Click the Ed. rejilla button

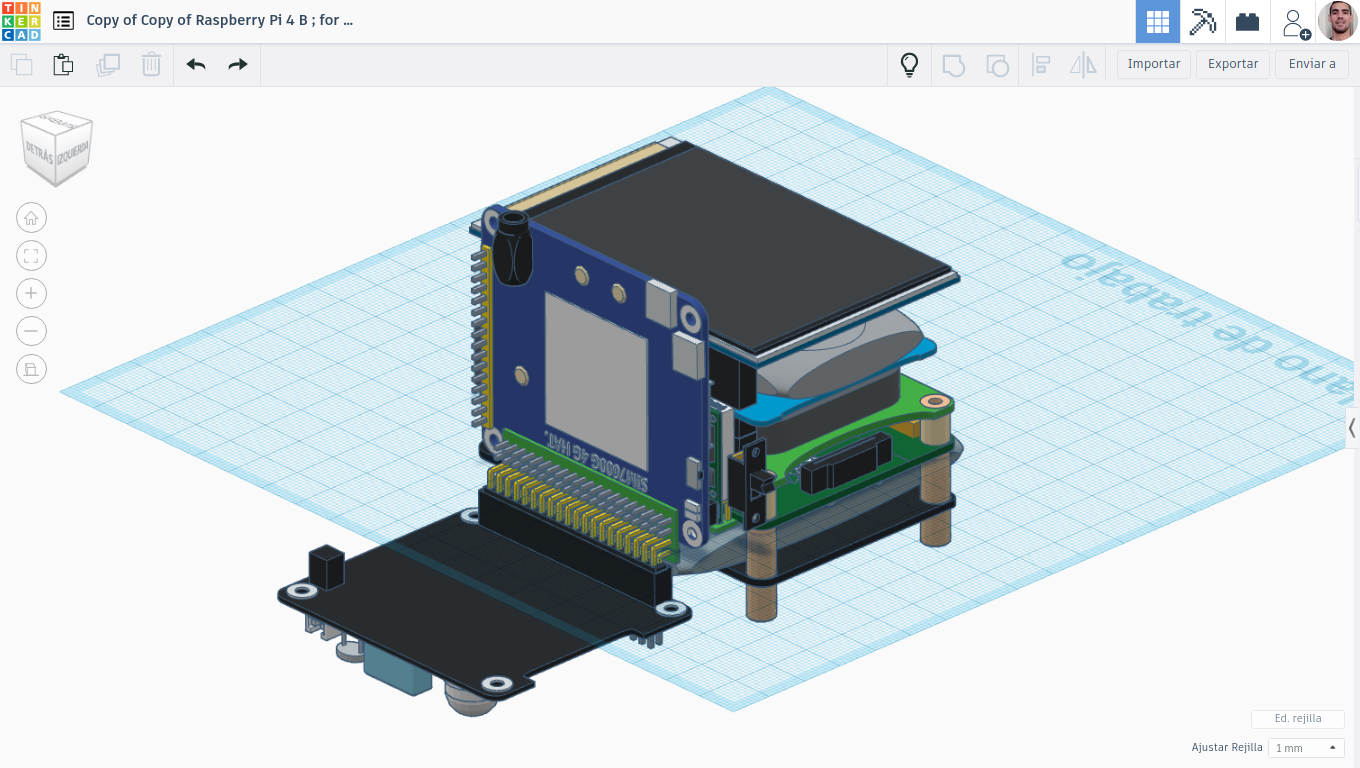1298,718
